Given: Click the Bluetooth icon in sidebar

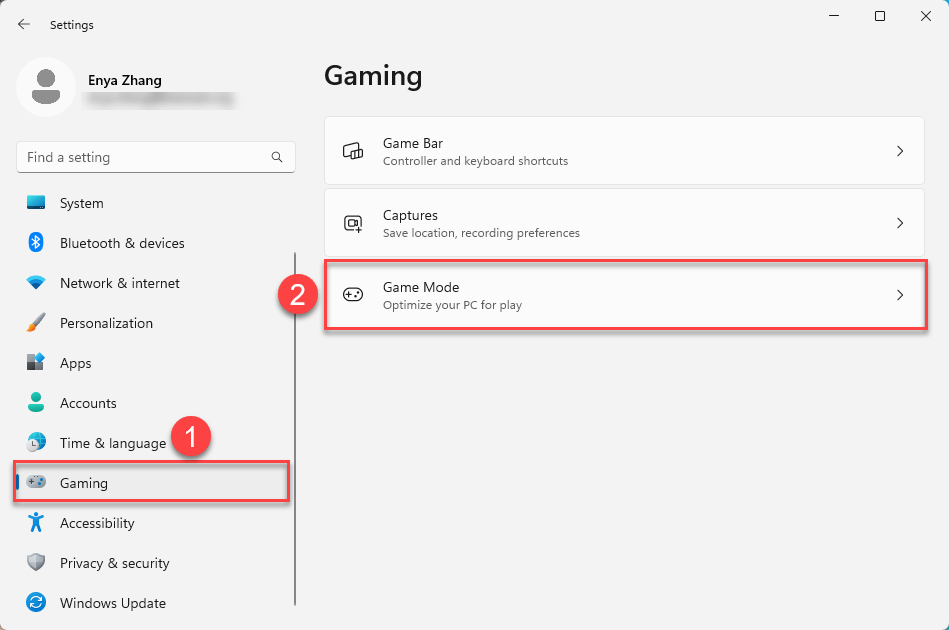Looking at the screenshot, I should tap(36, 243).
